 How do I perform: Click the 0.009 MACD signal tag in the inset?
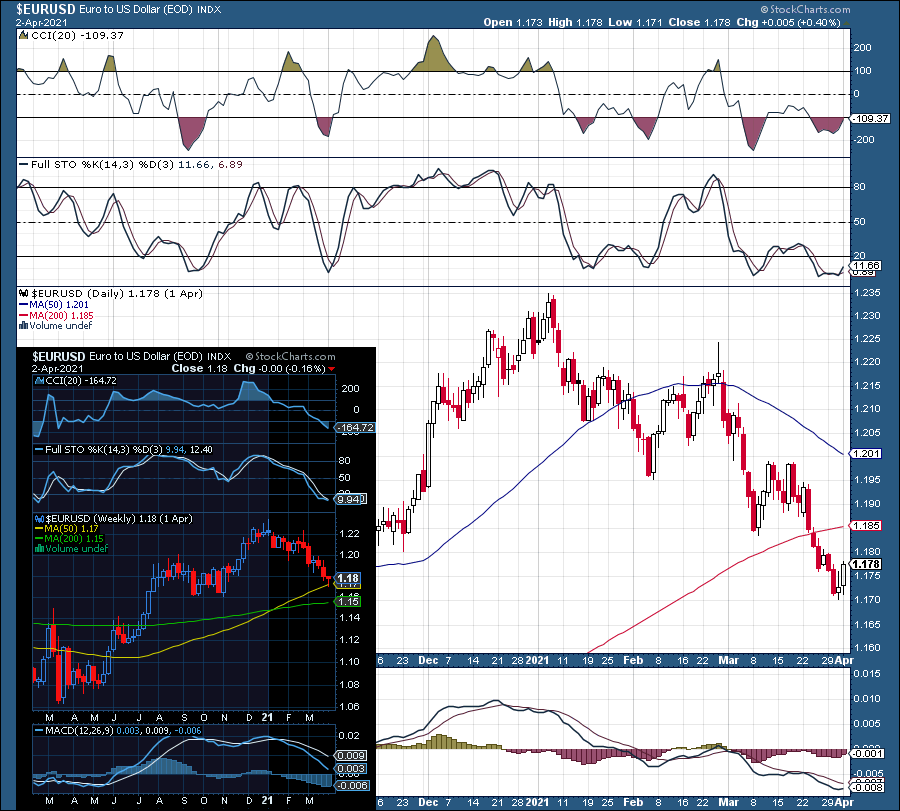click(x=351, y=755)
